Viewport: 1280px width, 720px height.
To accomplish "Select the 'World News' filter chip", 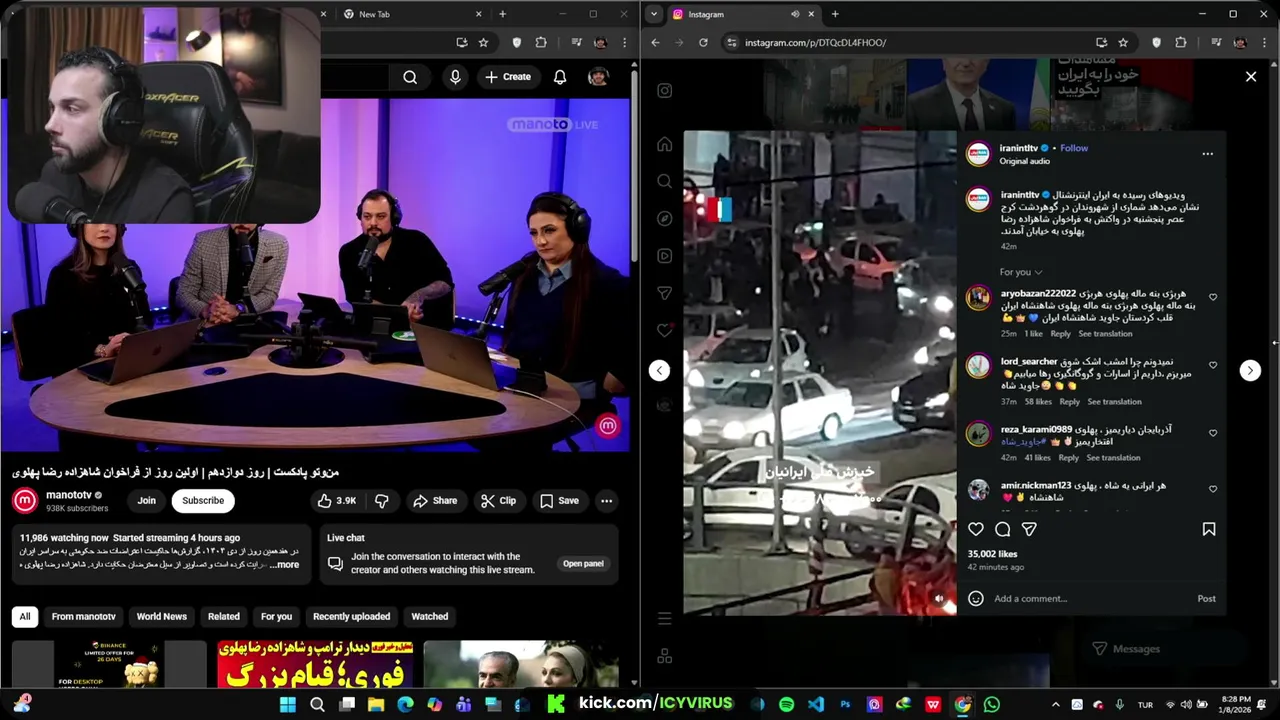I will pyautogui.click(x=162, y=617).
